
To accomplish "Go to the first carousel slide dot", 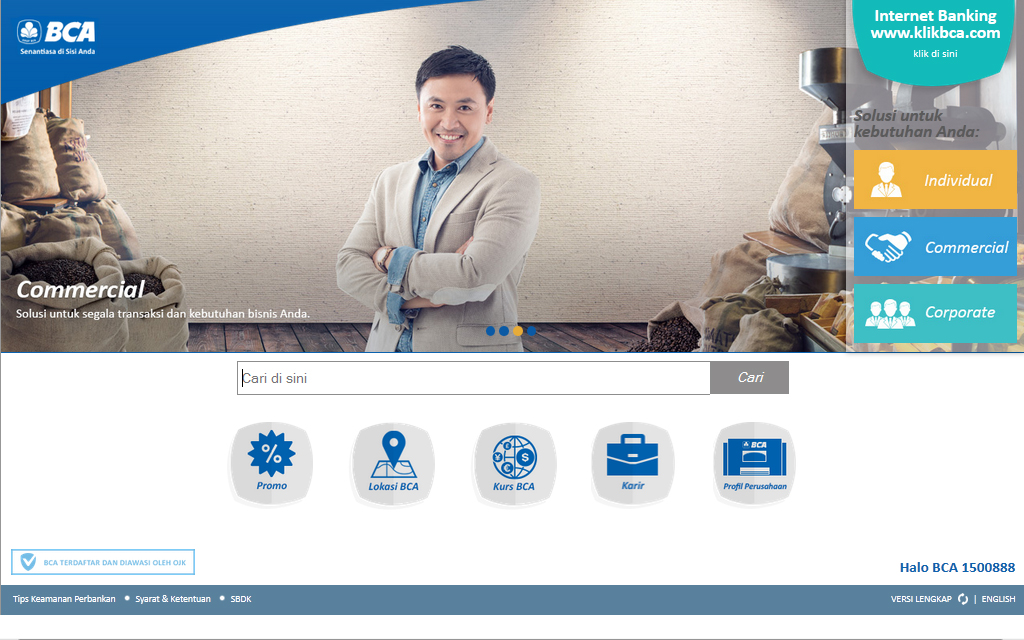I will point(490,331).
